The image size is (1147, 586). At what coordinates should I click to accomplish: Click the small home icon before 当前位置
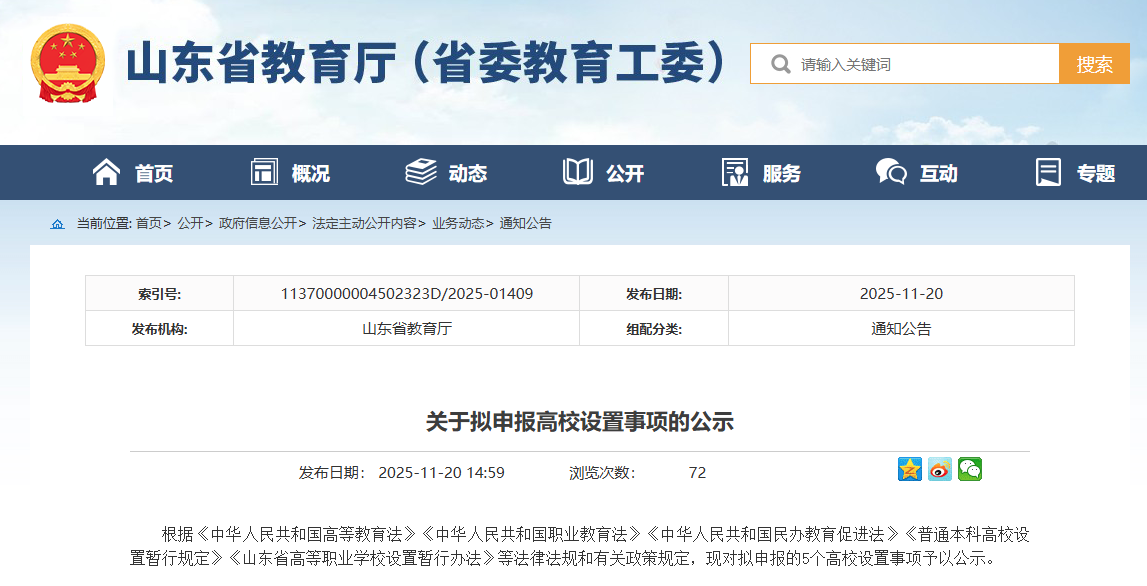click(57, 224)
